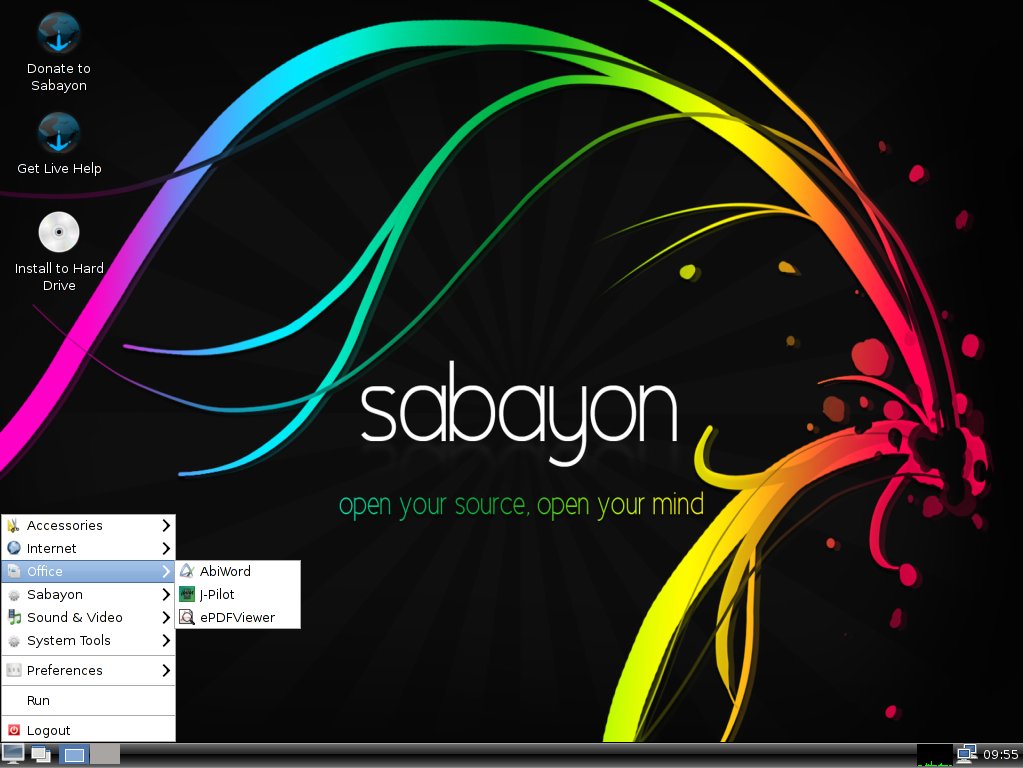Launch J-Pilot from the Office submenu
This screenshot has height=768, width=1023.
(x=238, y=594)
